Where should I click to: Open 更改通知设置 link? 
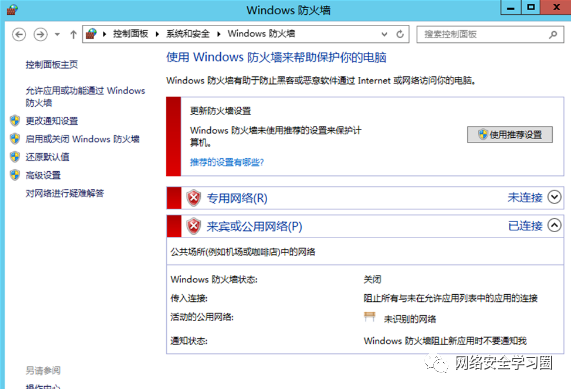(52, 121)
